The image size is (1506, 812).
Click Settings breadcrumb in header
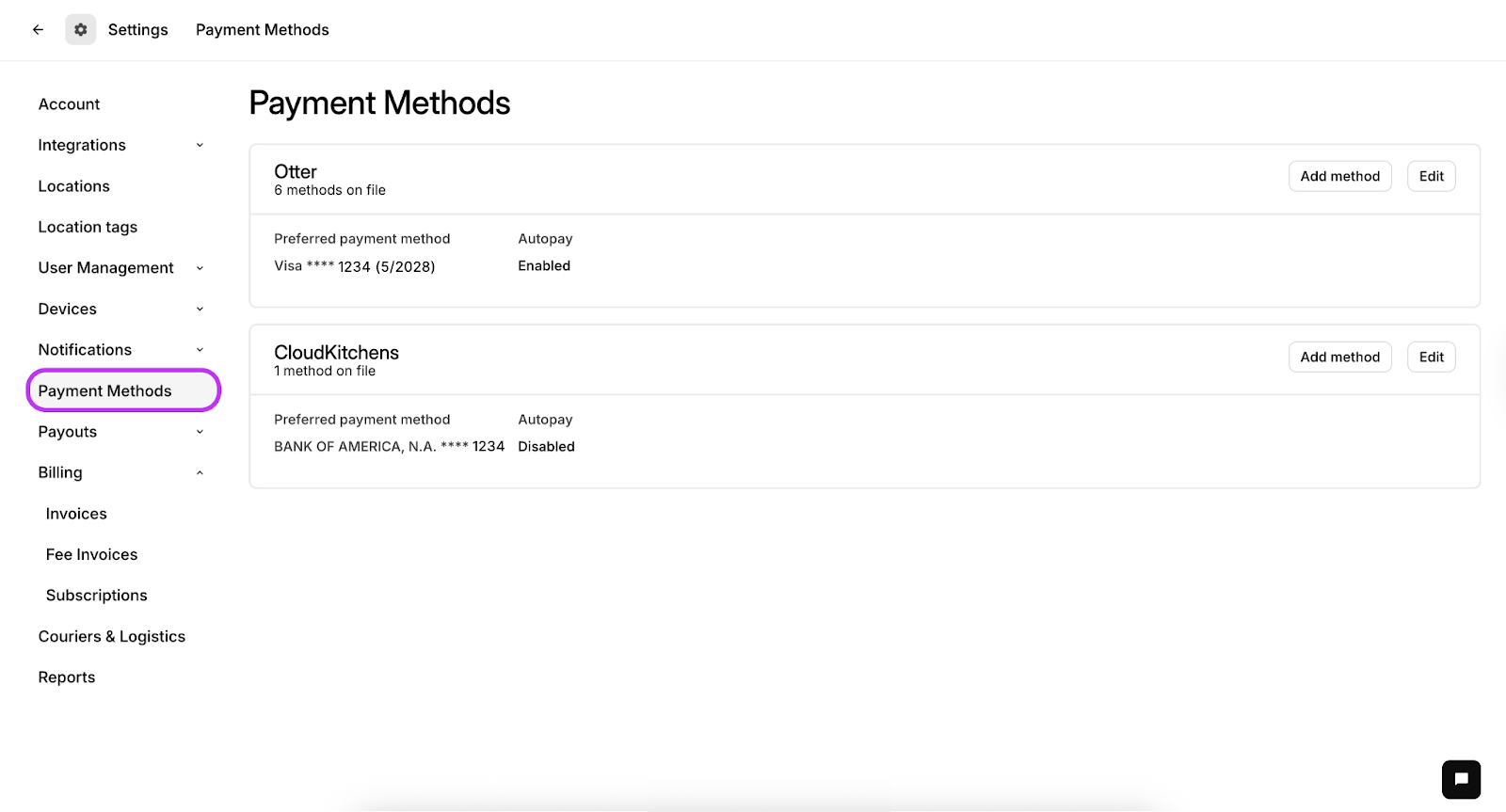137,30
